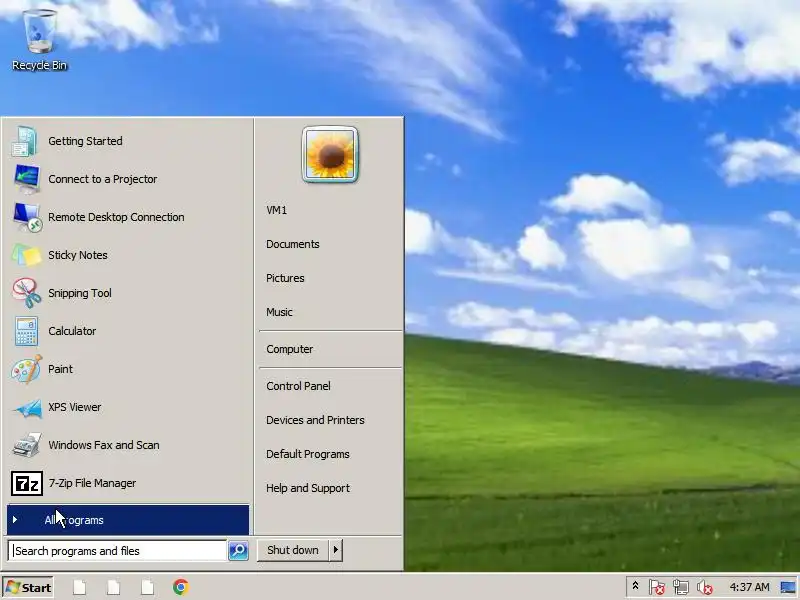The height and width of the screenshot is (600, 800).
Task: Click the Calculator label
Action: 72,331
